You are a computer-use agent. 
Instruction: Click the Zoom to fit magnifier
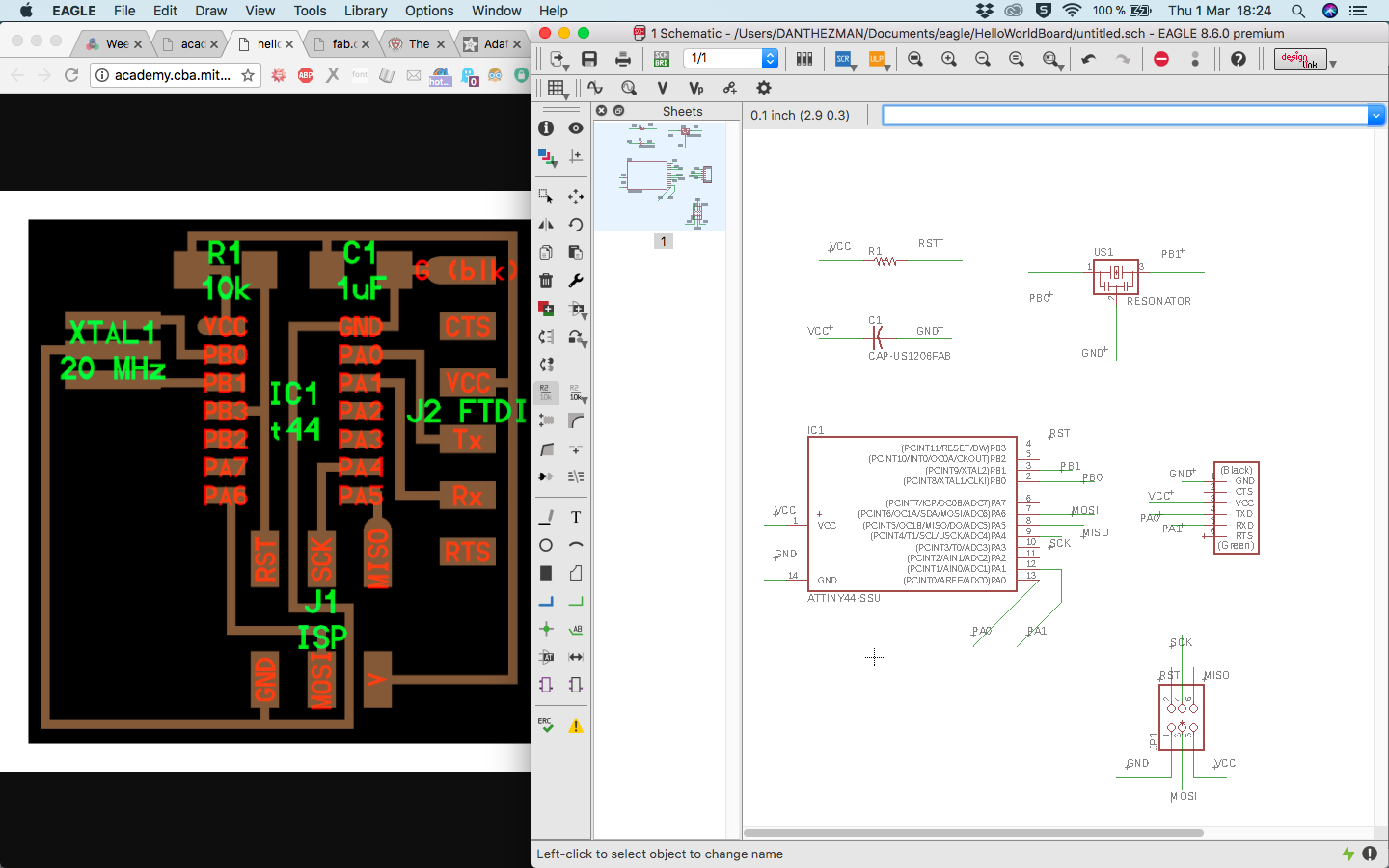point(915,59)
